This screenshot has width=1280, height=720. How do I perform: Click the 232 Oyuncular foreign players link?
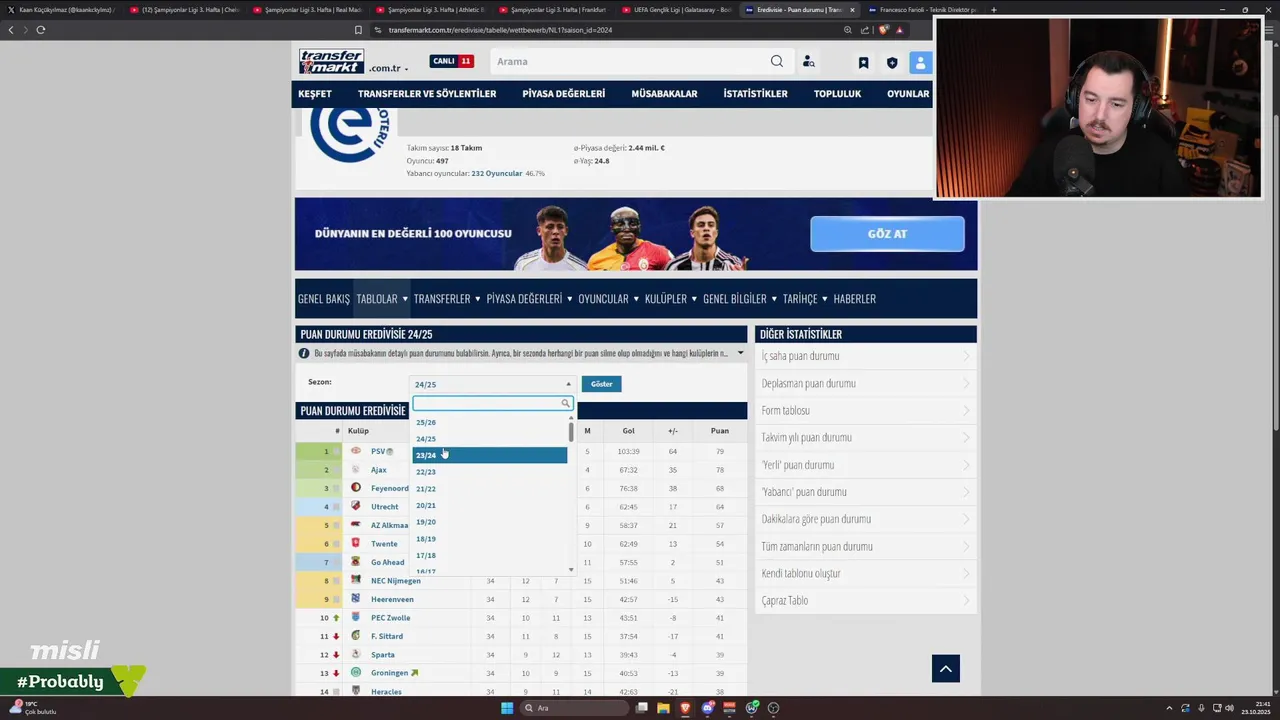497,173
